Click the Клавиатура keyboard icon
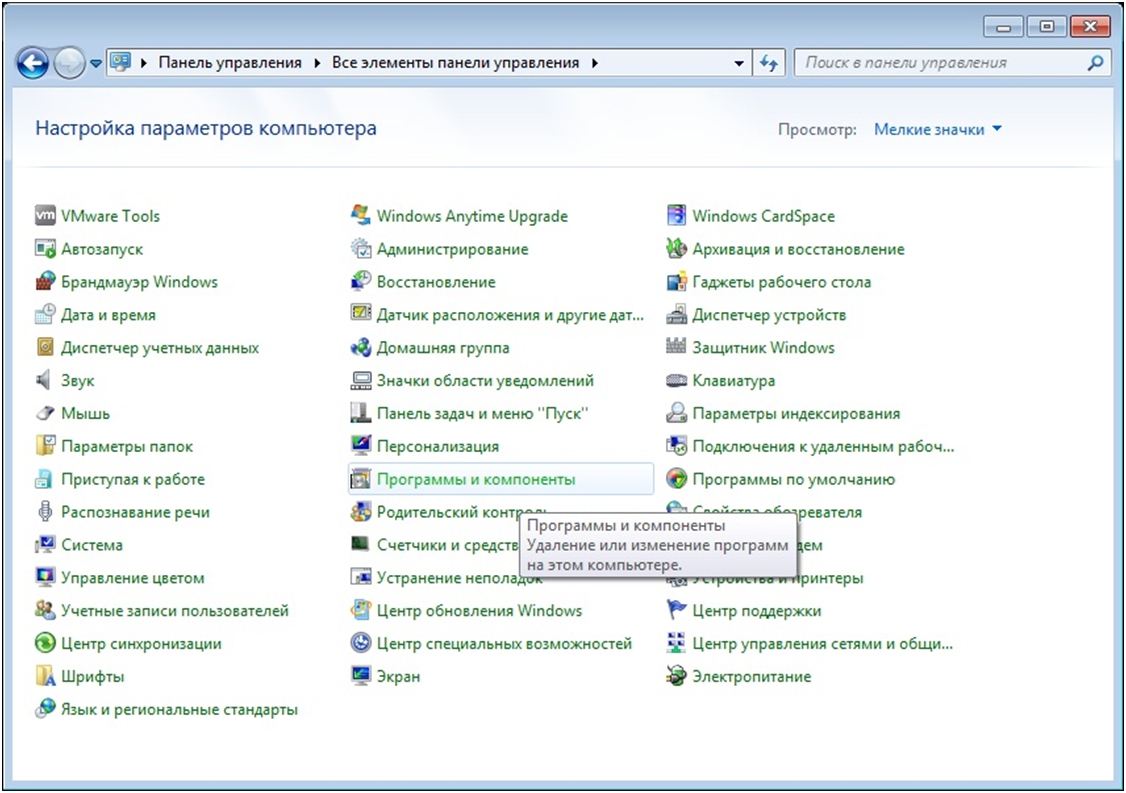The height and width of the screenshot is (793, 1126). [x=677, y=381]
